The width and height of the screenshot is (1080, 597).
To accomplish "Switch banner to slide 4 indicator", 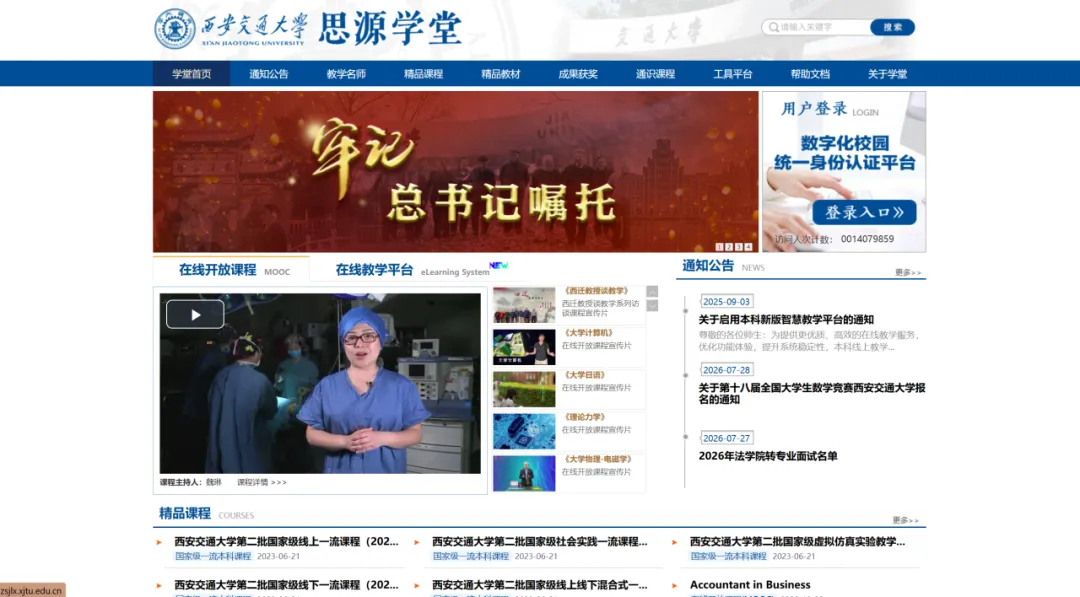I will point(748,247).
